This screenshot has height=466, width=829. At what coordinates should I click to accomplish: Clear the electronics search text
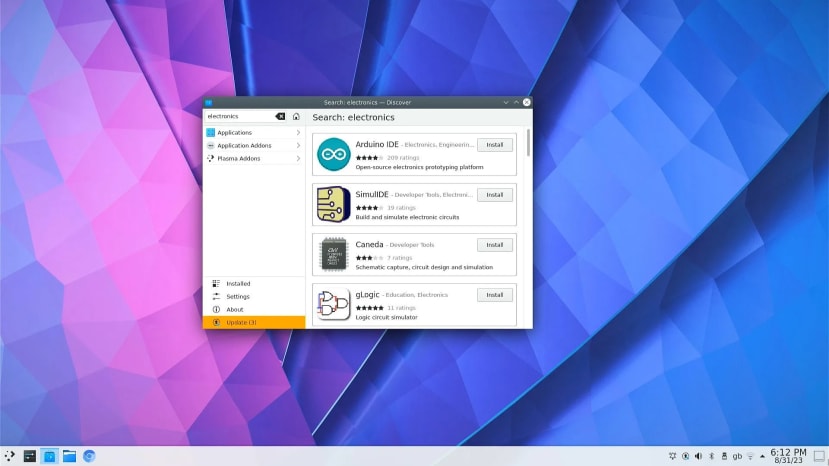pyautogui.click(x=280, y=116)
